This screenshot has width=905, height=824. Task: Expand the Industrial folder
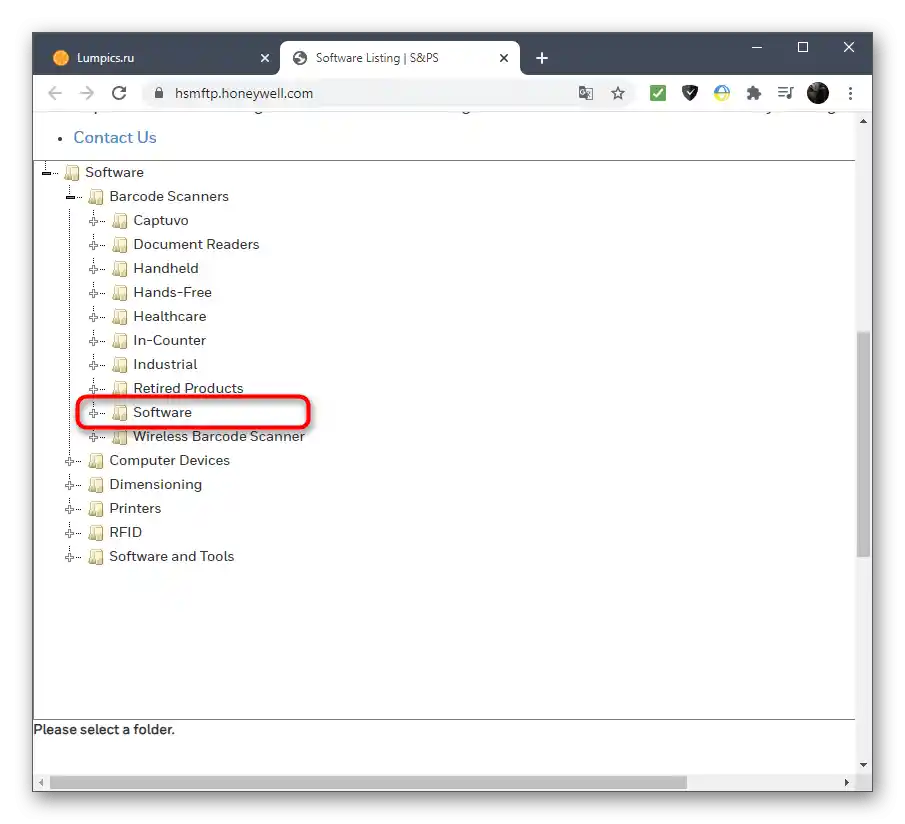[x=94, y=365]
